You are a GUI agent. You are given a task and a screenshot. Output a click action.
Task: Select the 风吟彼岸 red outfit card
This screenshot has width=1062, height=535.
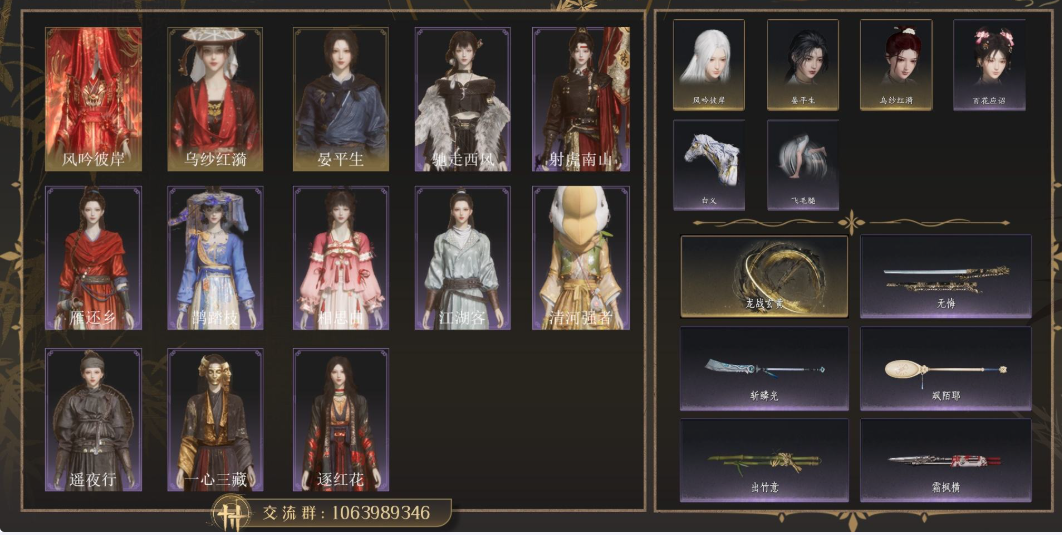[x=93, y=99]
